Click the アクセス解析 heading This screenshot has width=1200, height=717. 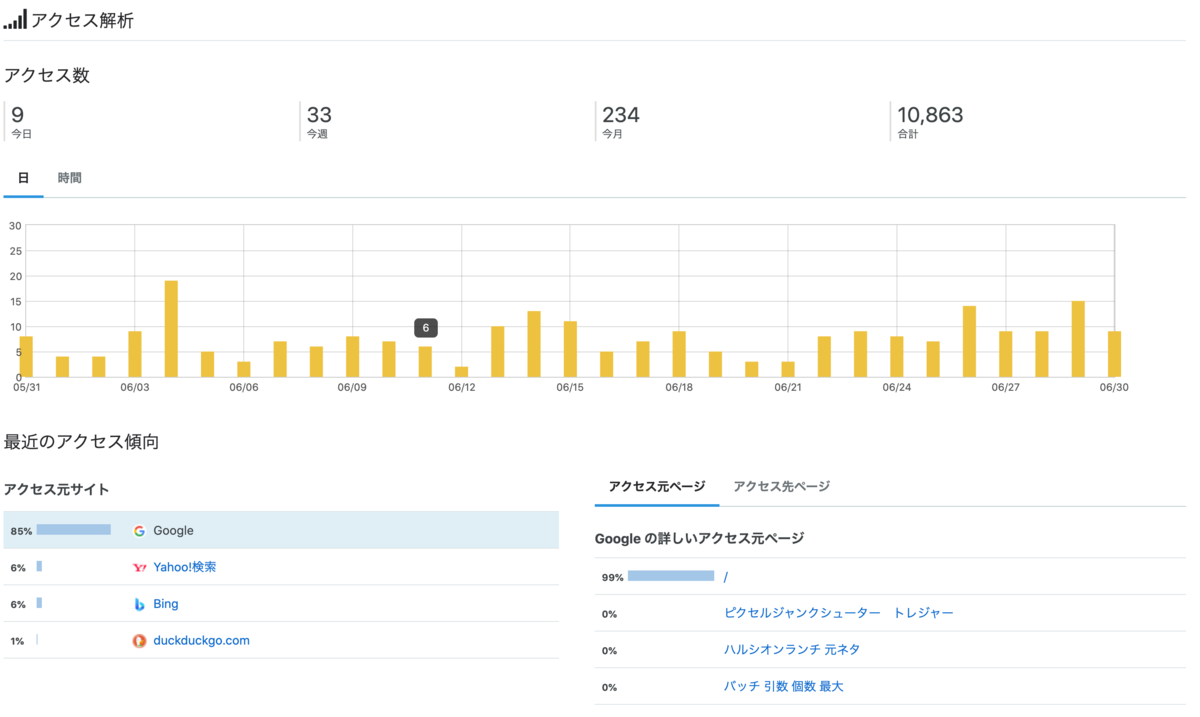point(82,20)
